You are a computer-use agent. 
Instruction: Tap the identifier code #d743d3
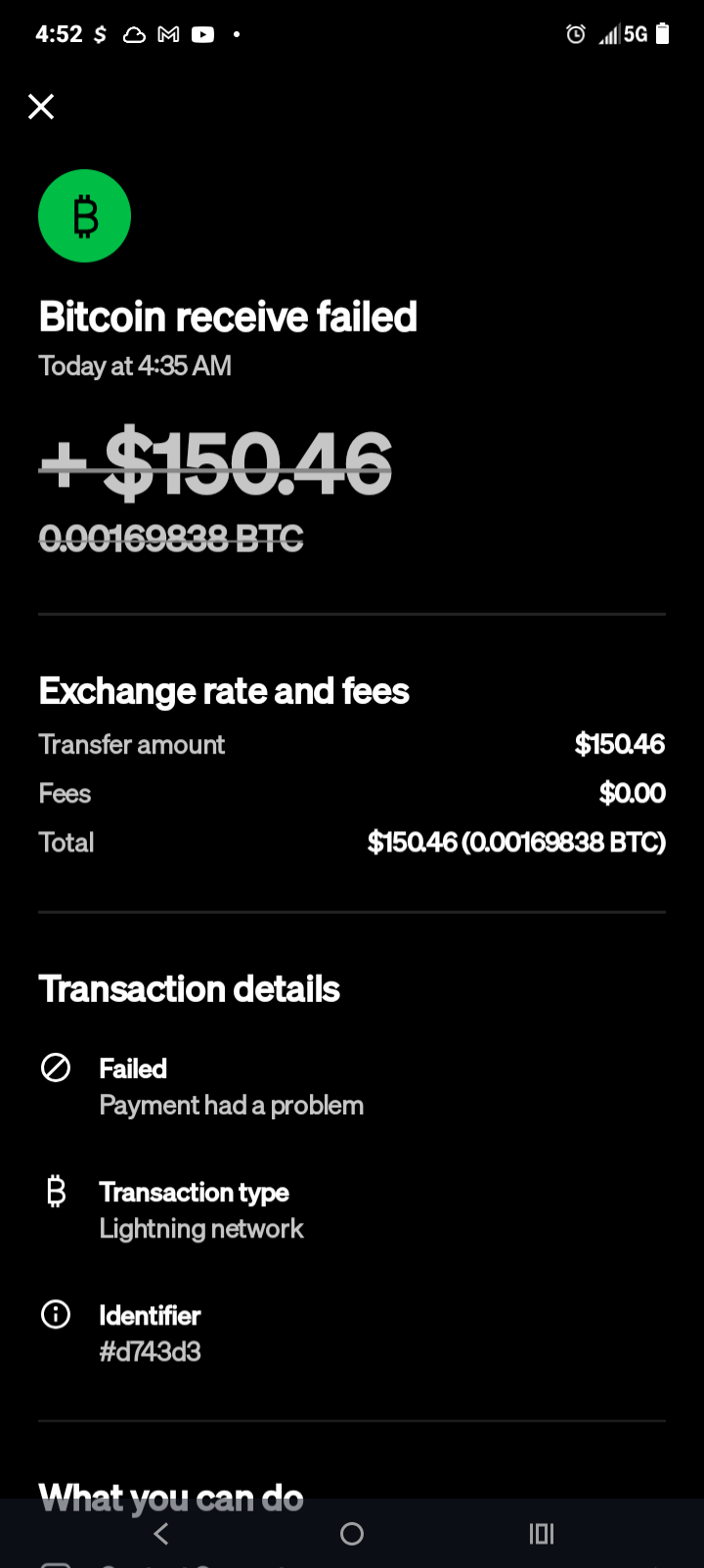pos(151,1352)
